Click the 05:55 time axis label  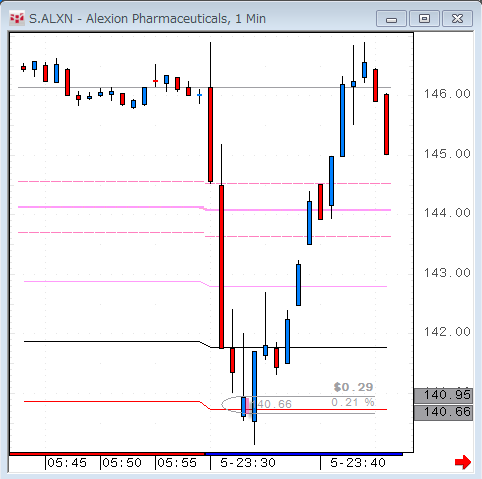177,463
